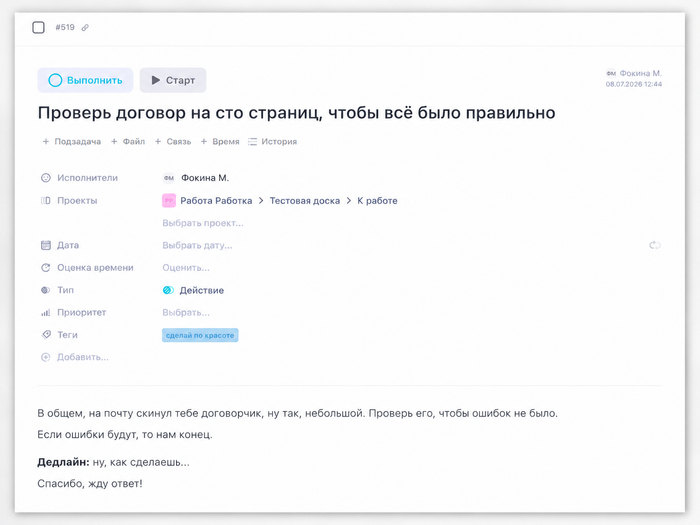The height and width of the screenshot is (525, 700).
Task: Open Тестовая доска breadcrumb
Action: [305, 201]
